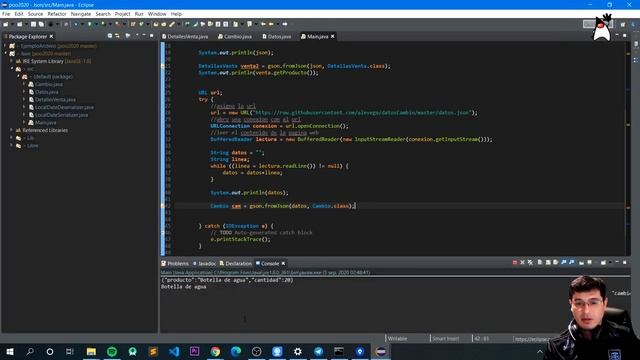Switch to the Cambio.java editor tab

(235, 36)
